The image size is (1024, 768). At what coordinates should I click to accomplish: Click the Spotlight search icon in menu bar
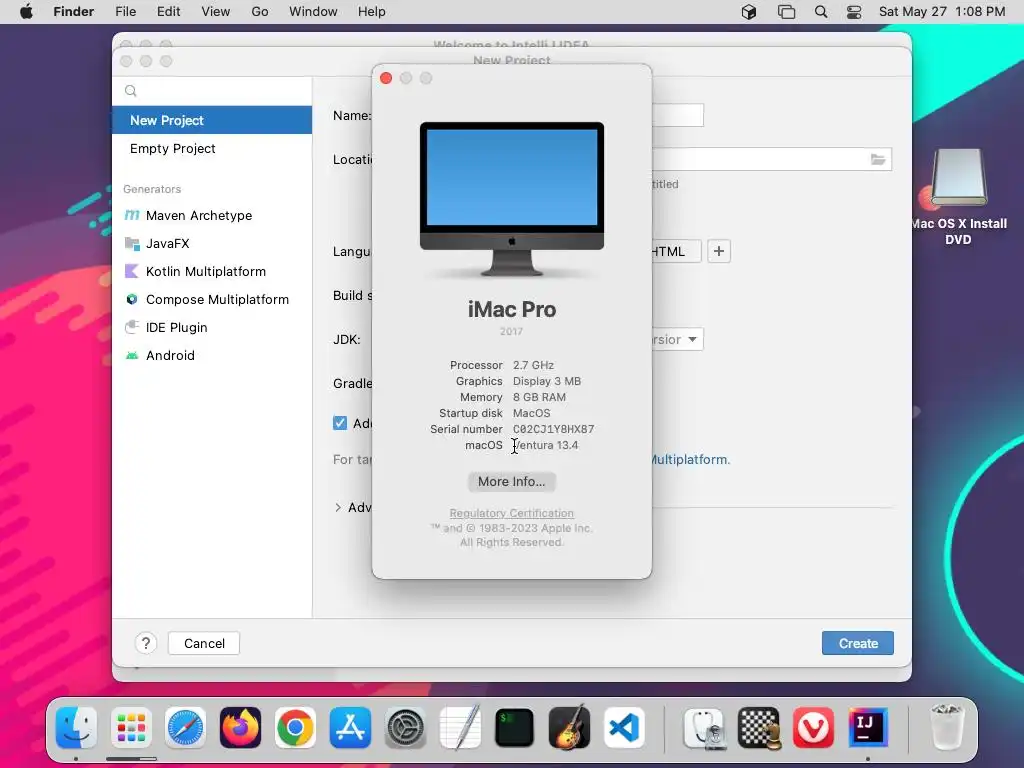click(821, 12)
